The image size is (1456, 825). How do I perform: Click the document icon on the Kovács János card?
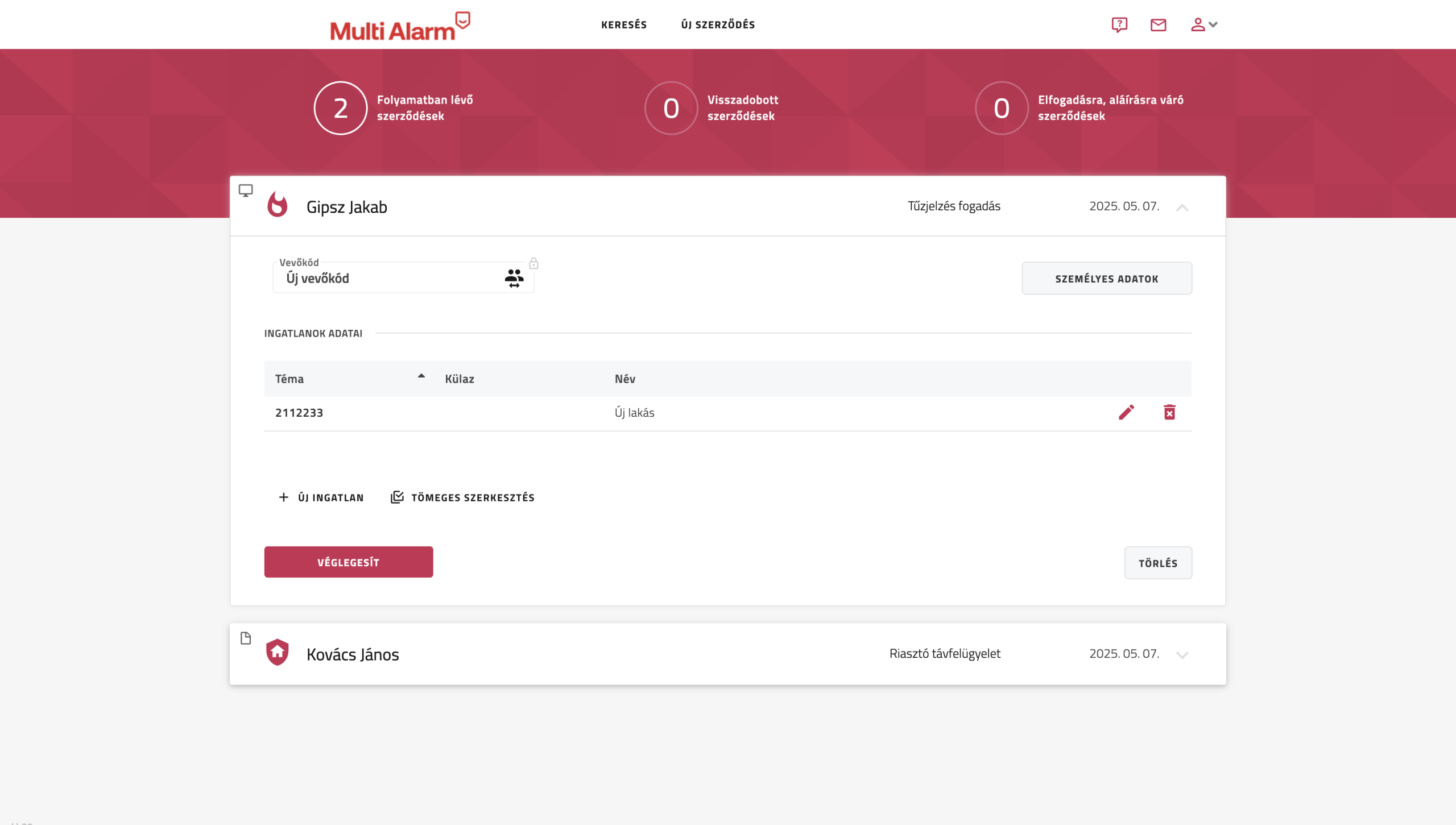pyautogui.click(x=246, y=638)
